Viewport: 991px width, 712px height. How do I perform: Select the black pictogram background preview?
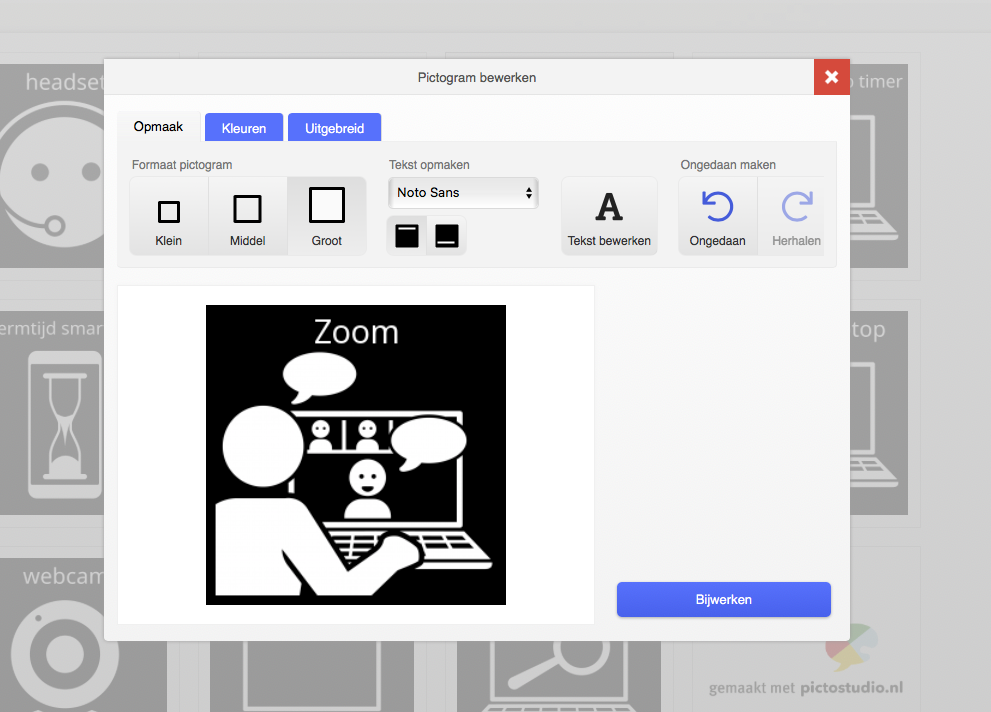[x=355, y=454]
